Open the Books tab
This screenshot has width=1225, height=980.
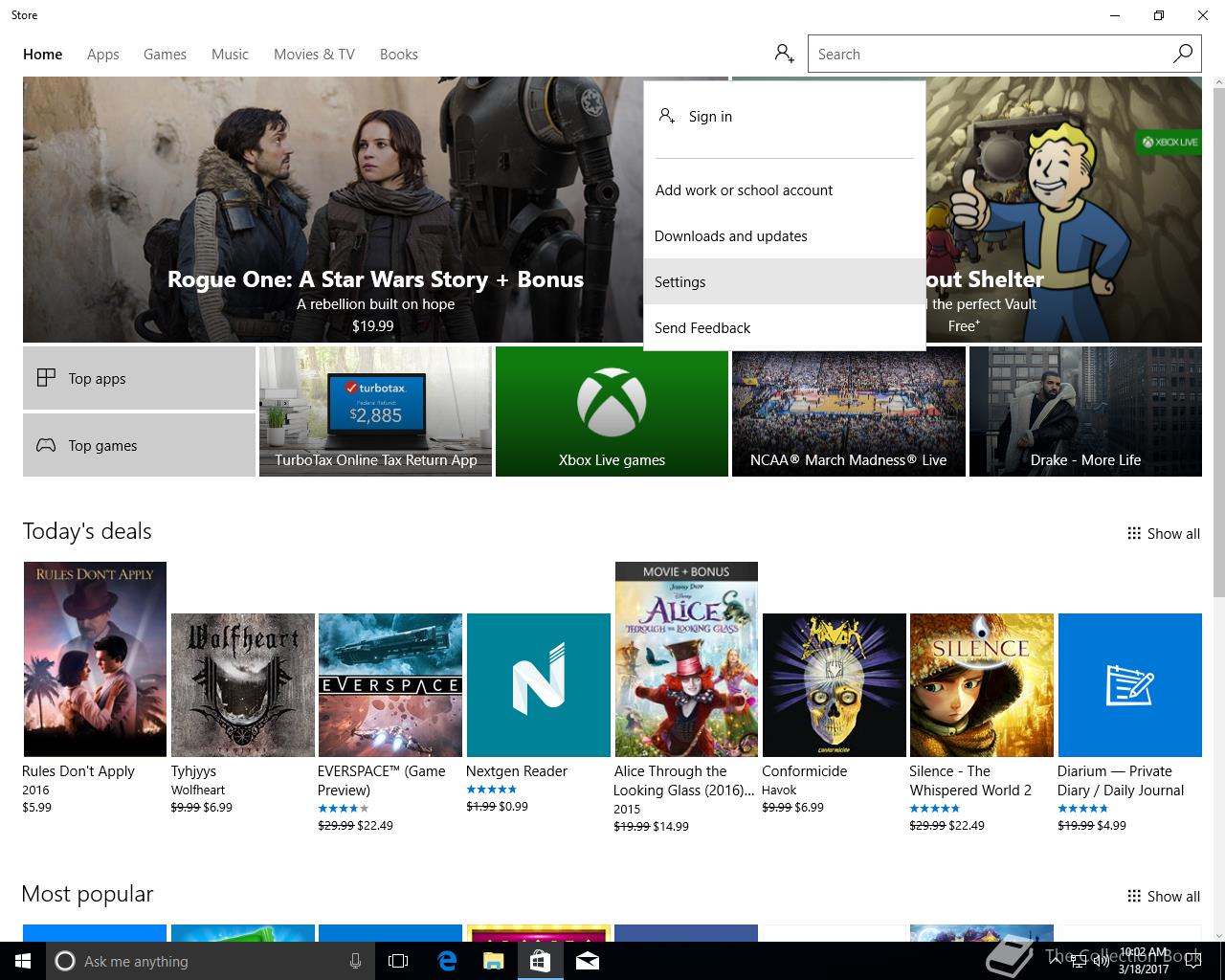click(399, 55)
